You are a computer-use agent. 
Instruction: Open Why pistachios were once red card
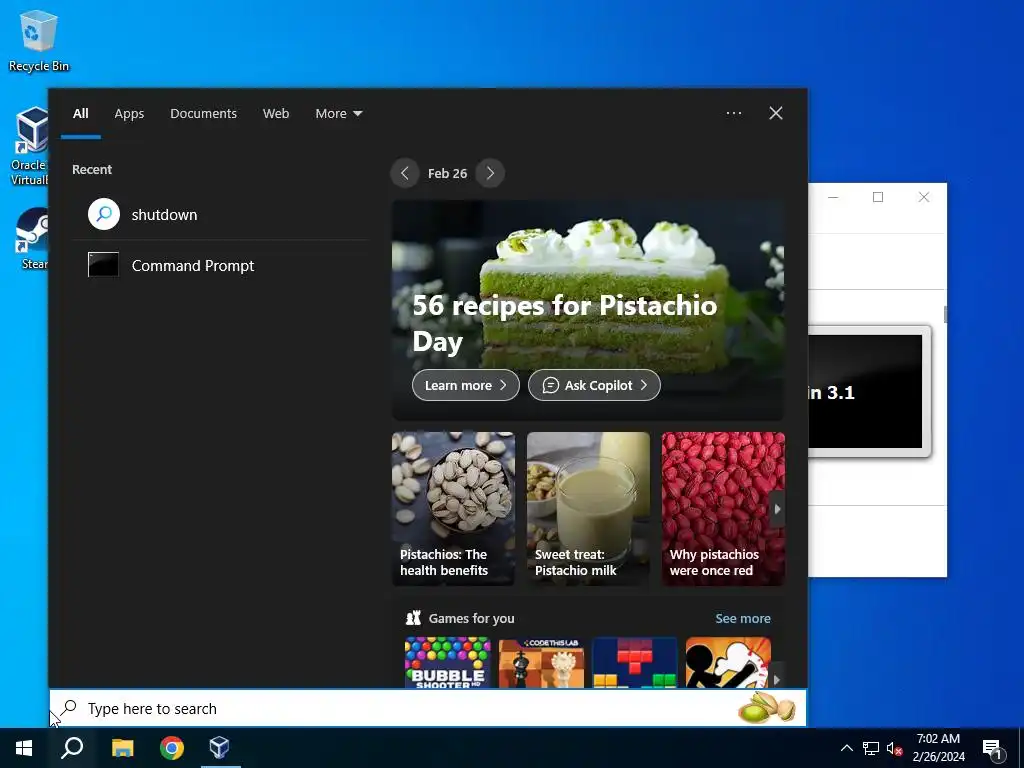coord(723,509)
